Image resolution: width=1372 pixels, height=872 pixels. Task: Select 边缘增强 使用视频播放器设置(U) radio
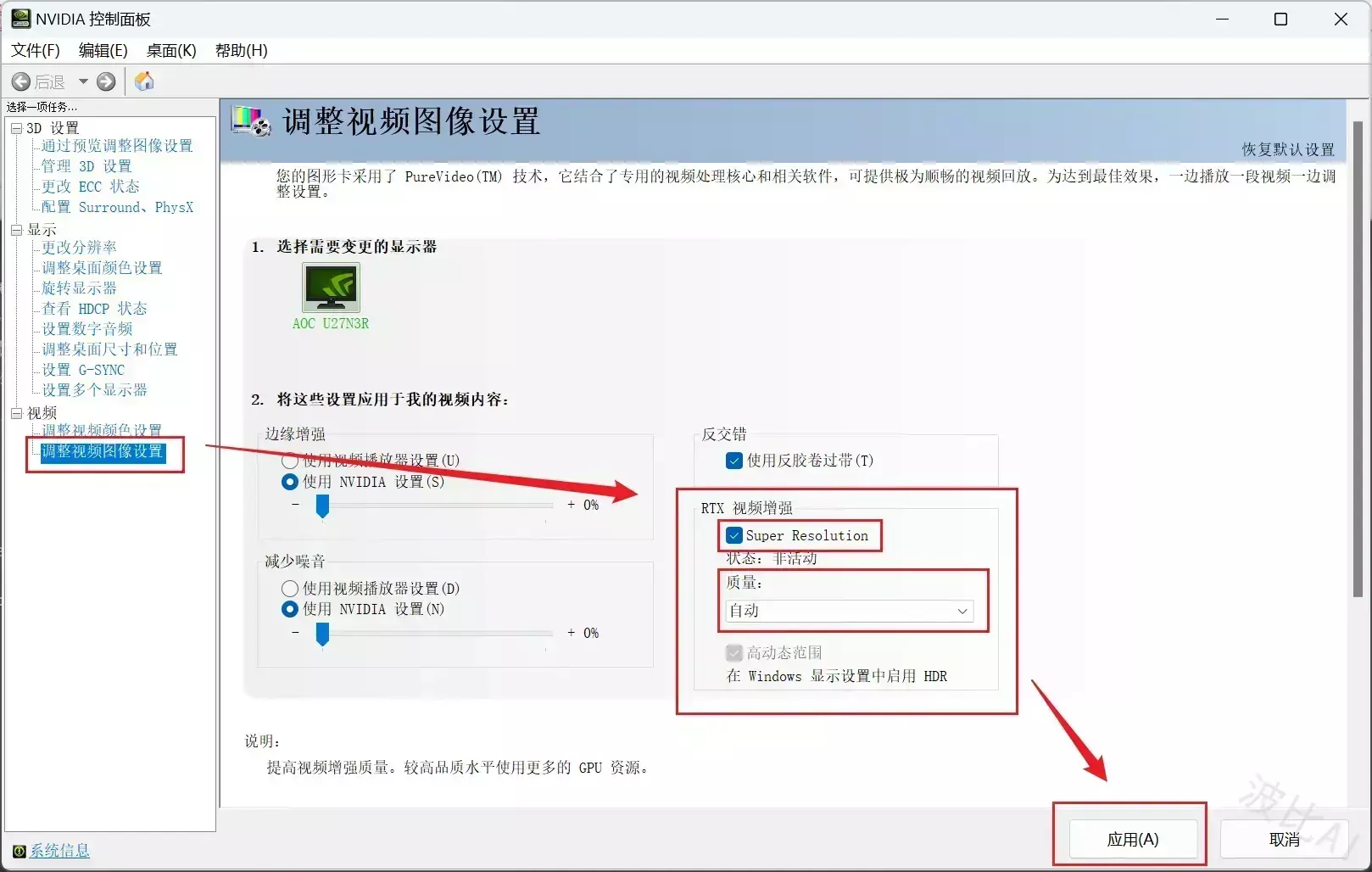pos(290,461)
